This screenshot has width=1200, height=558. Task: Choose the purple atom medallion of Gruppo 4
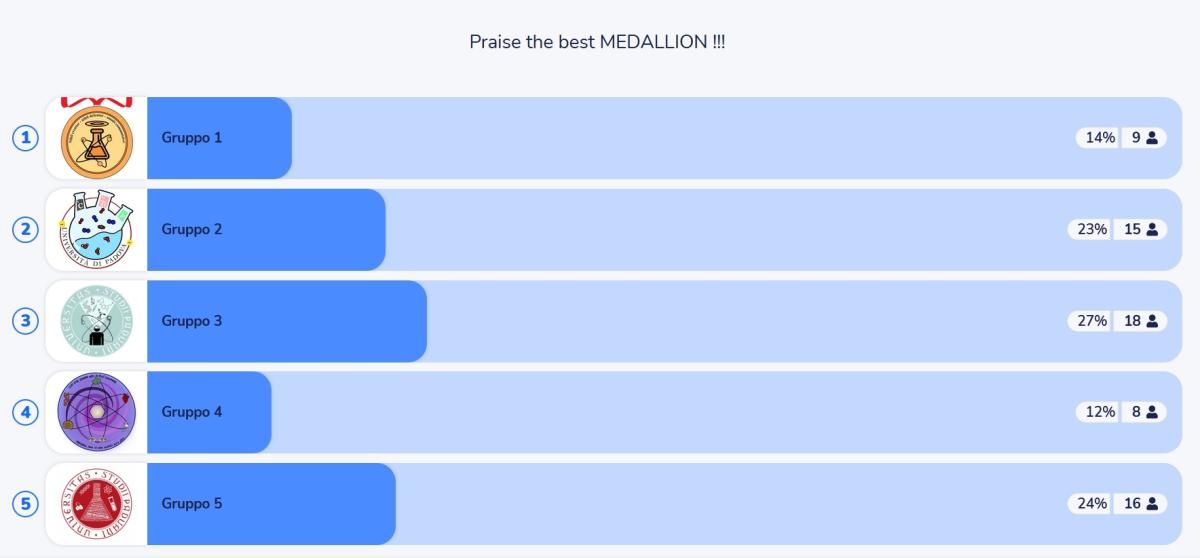(x=97, y=412)
